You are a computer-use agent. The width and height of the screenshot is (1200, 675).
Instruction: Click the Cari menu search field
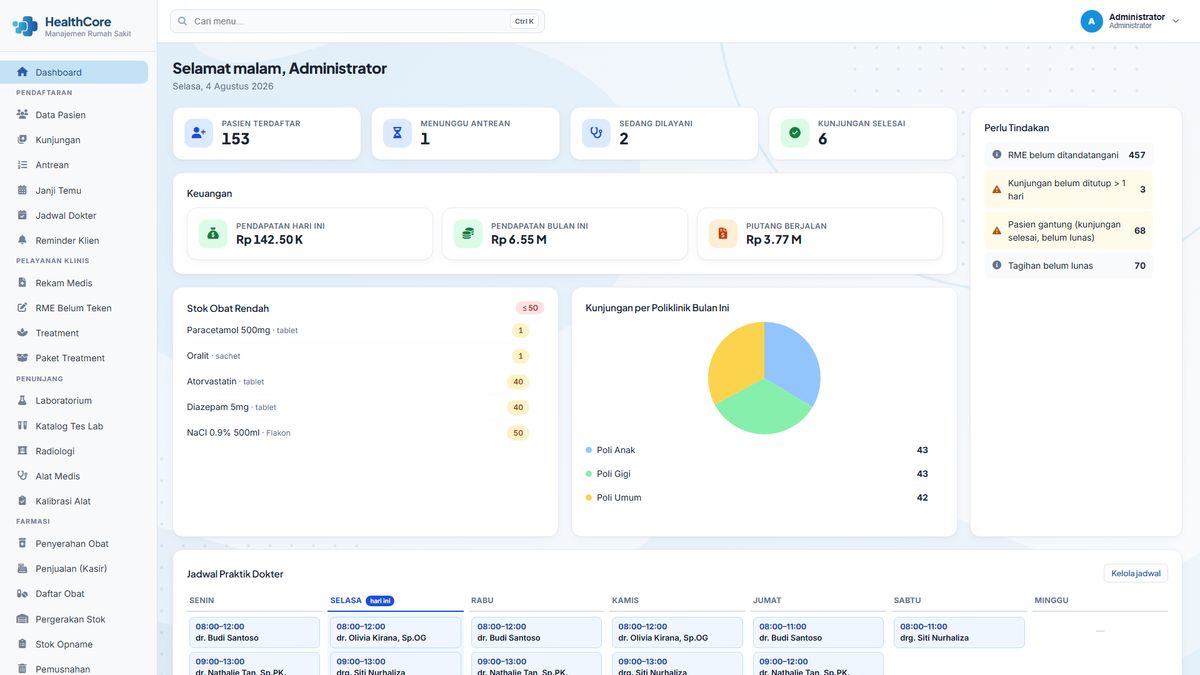click(357, 21)
